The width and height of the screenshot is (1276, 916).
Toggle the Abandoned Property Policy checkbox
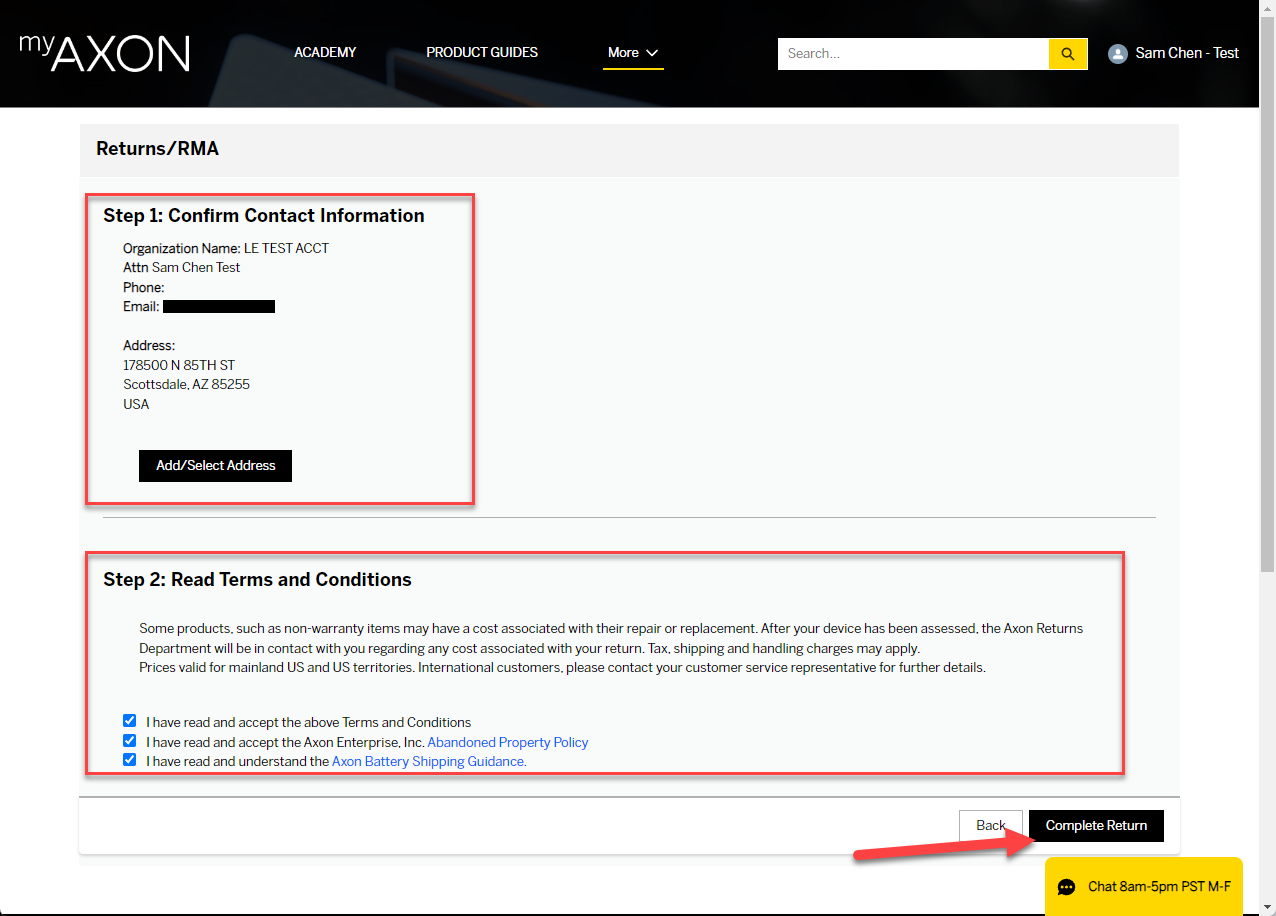tap(129, 740)
